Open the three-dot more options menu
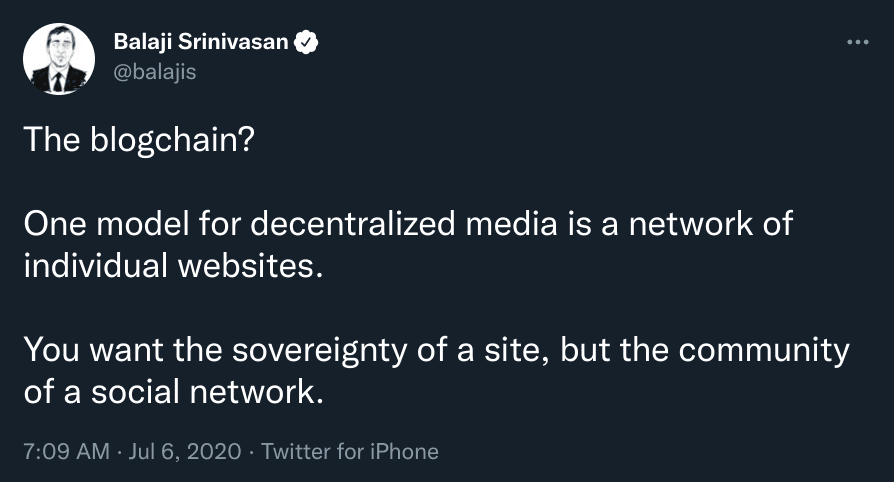This screenshot has height=482, width=894. pyautogui.click(x=858, y=42)
